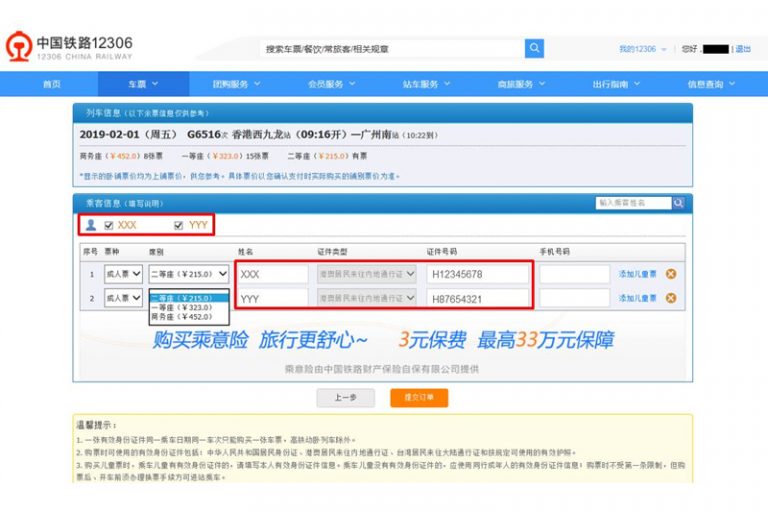Toggle the YYY passenger checkbox

tap(179, 226)
